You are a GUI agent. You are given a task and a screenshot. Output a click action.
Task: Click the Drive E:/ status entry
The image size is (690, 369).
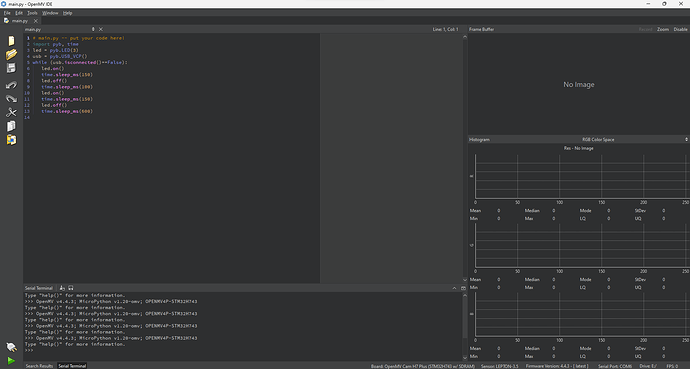coord(648,366)
